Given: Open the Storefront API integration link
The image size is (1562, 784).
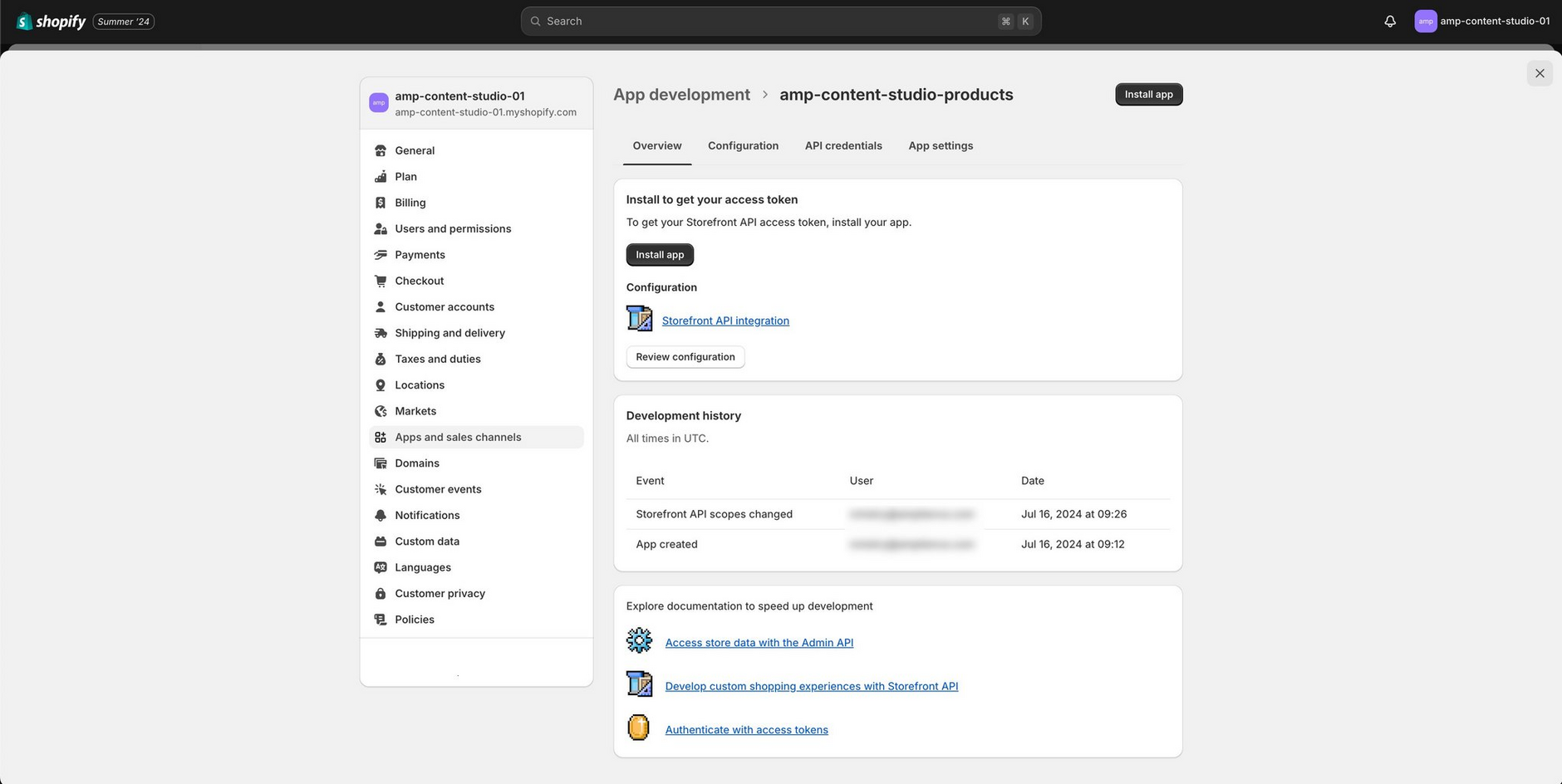Looking at the screenshot, I should point(725,321).
